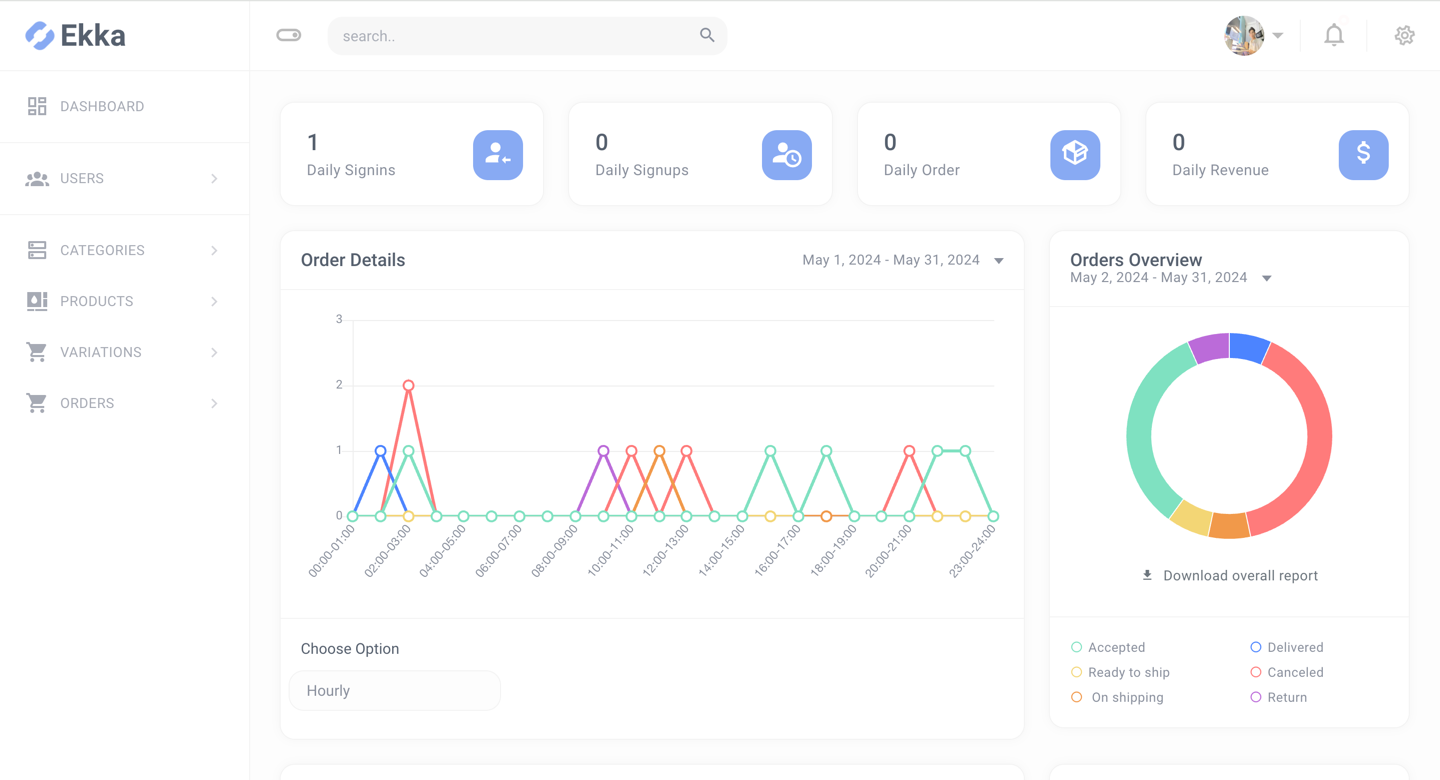The height and width of the screenshot is (780, 1440).
Task: Click the Daily Signups clock icon
Action: tap(787, 155)
